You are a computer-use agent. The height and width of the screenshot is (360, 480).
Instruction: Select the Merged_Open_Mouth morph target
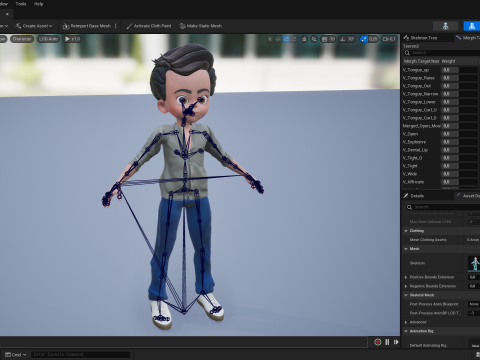pyautogui.click(x=422, y=126)
